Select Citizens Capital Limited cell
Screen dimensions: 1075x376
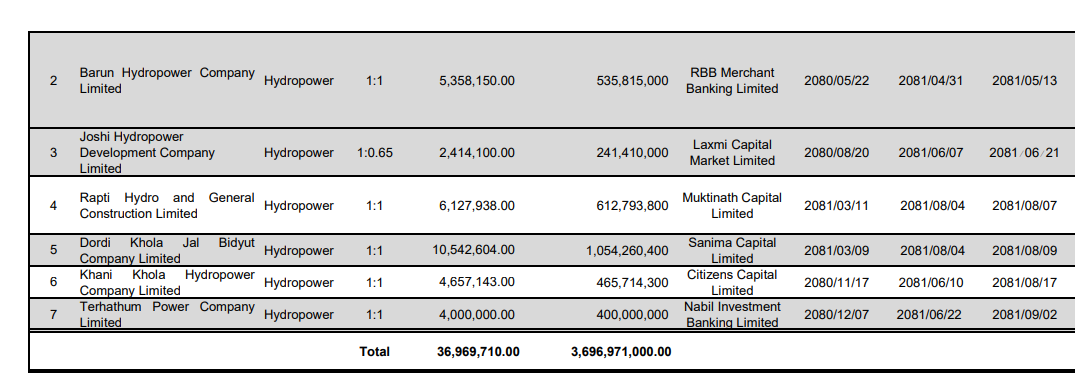coord(732,283)
